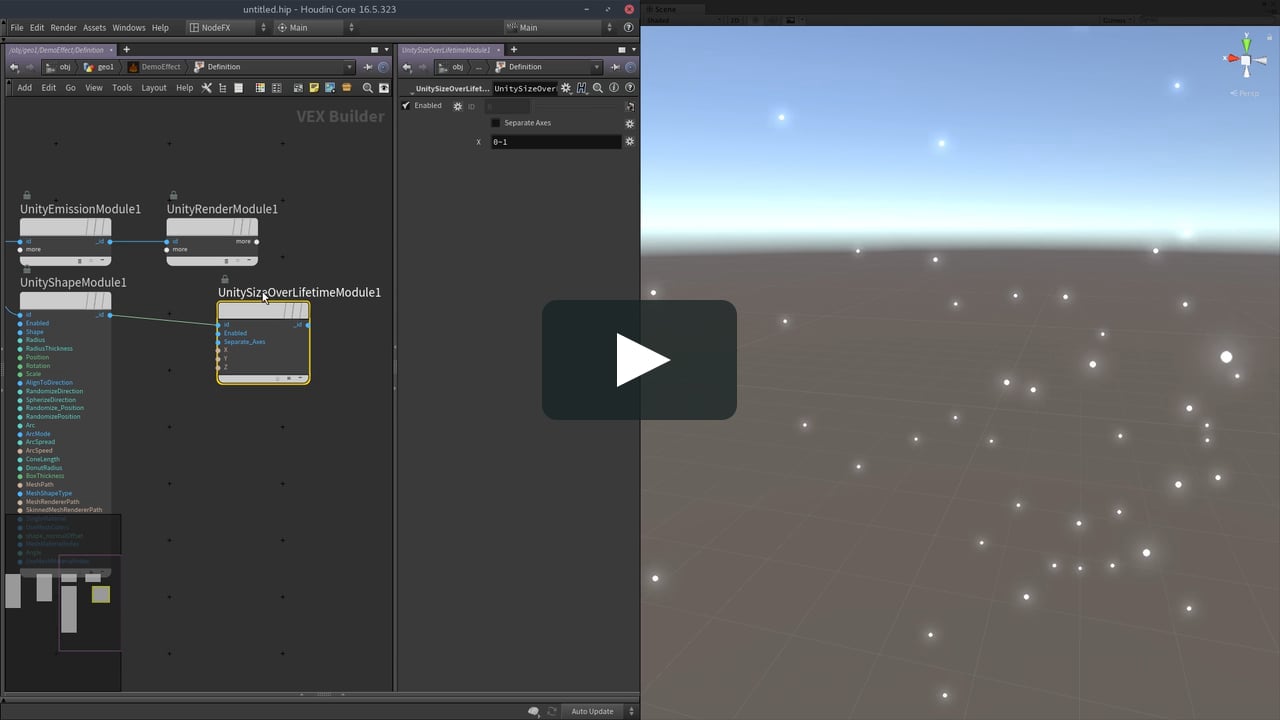Toggle lock above UnityRenderModule1 node
The height and width of the screenshot is (720, 1280).
[173, 196]
